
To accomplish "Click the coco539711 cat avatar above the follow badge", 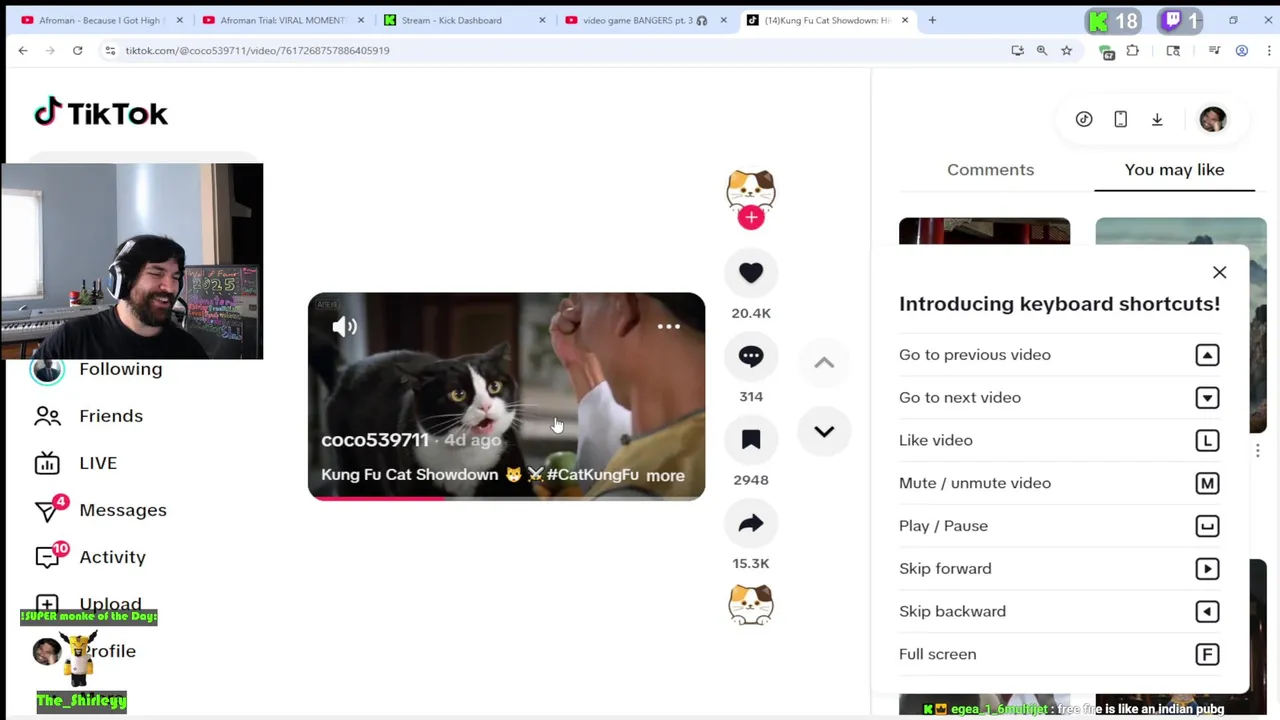I will 751,188.
